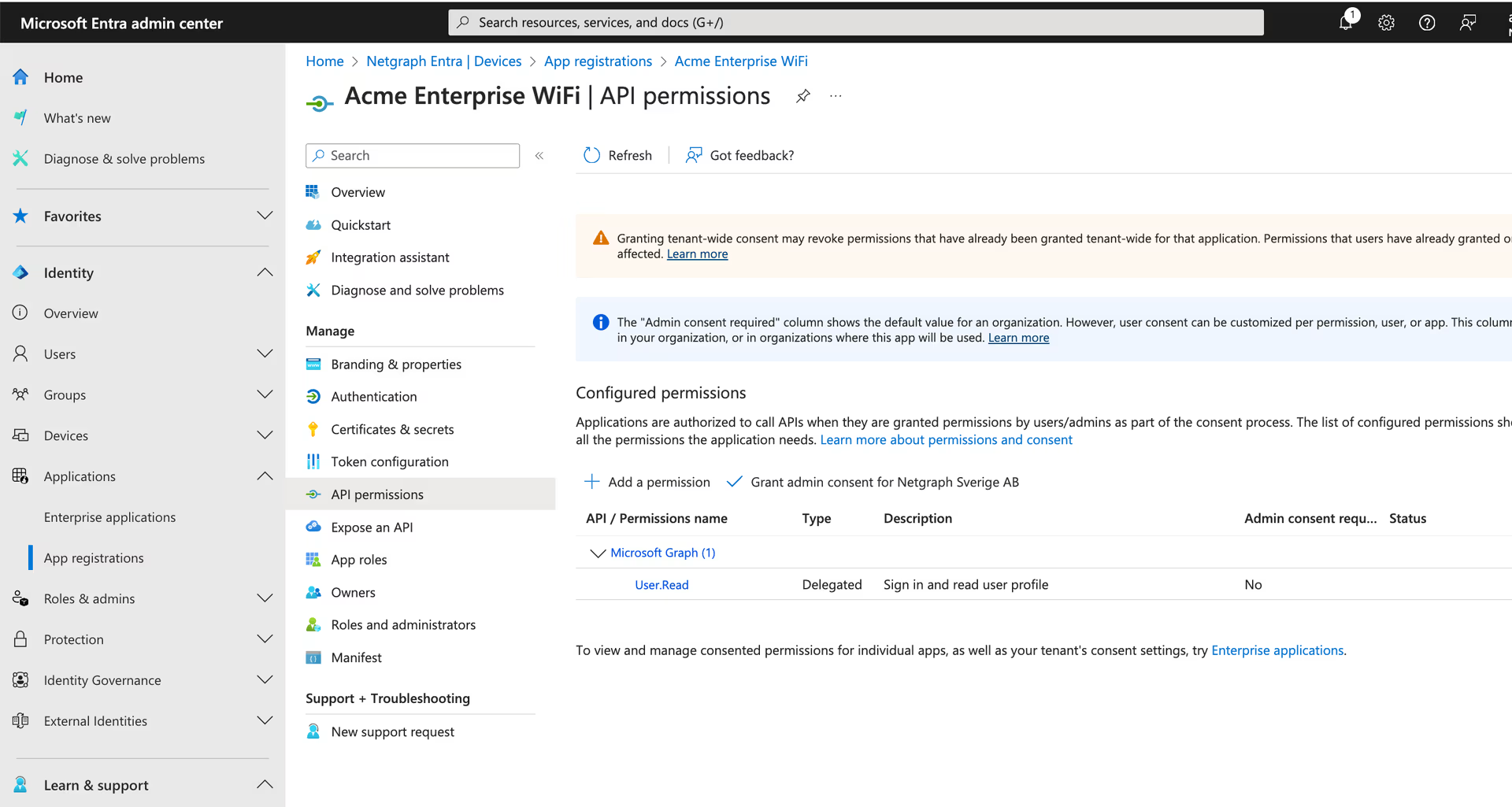Click the App roles icon

[x=313, y=559]
